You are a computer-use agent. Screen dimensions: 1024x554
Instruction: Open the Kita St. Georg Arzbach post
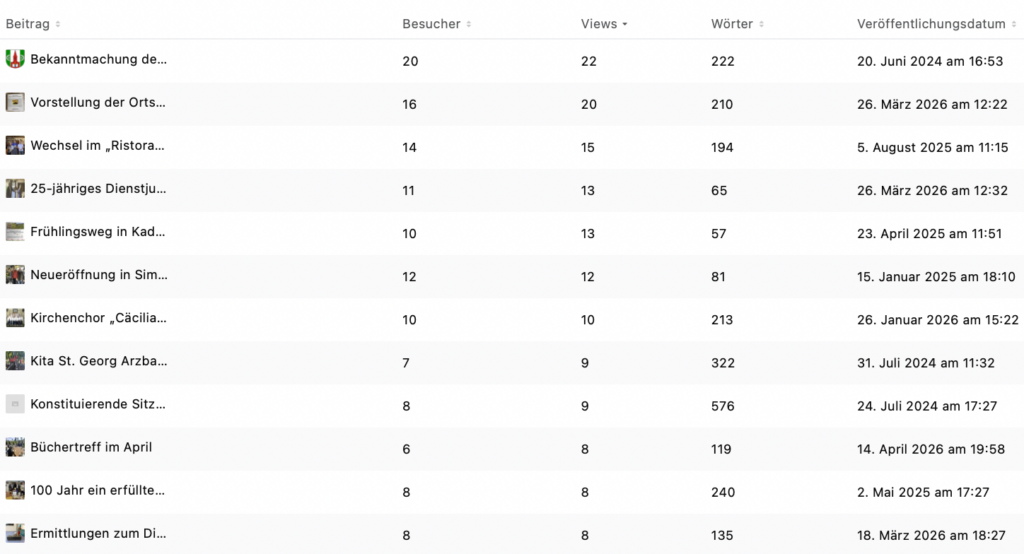pyautogui.click(x=99, y=362)
